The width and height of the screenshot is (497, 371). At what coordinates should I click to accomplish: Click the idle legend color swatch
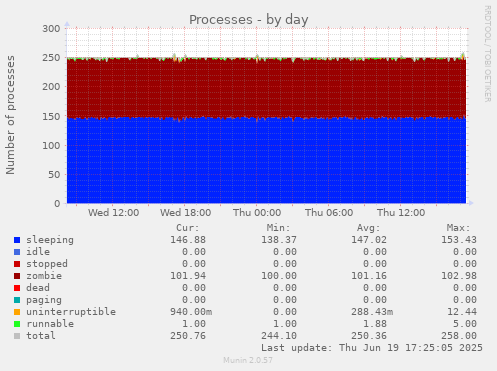tap(17, 252)
